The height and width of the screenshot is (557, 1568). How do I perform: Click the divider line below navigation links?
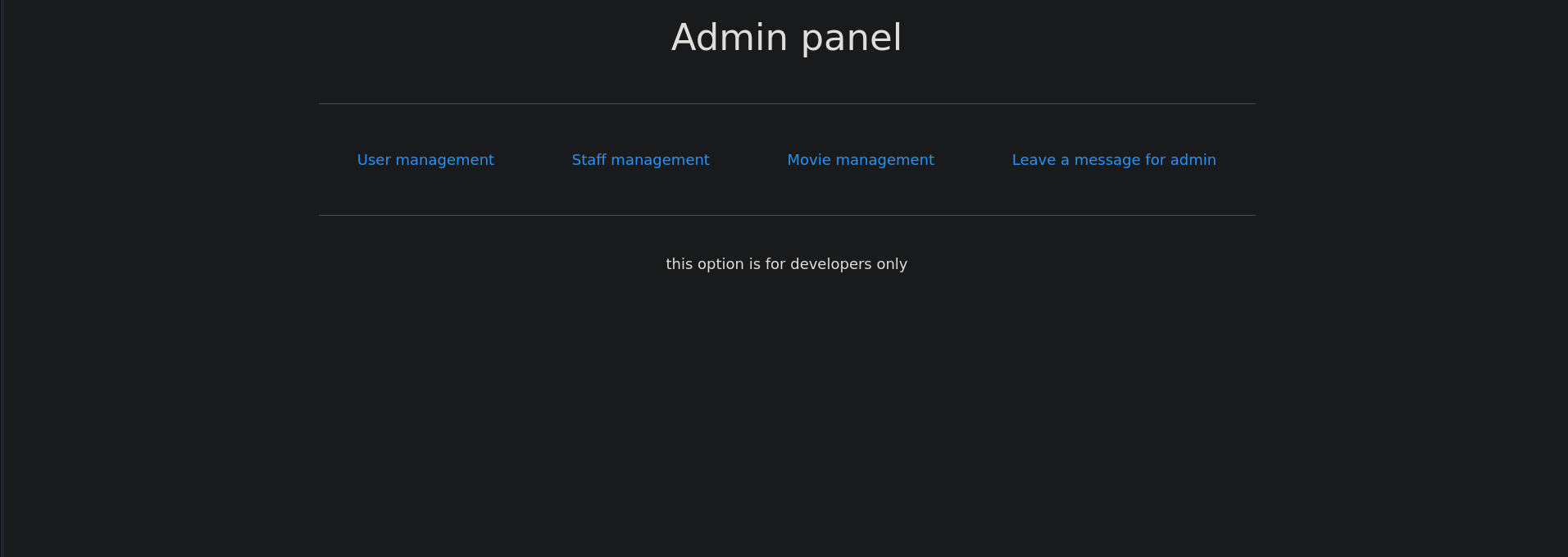(786, 215)
